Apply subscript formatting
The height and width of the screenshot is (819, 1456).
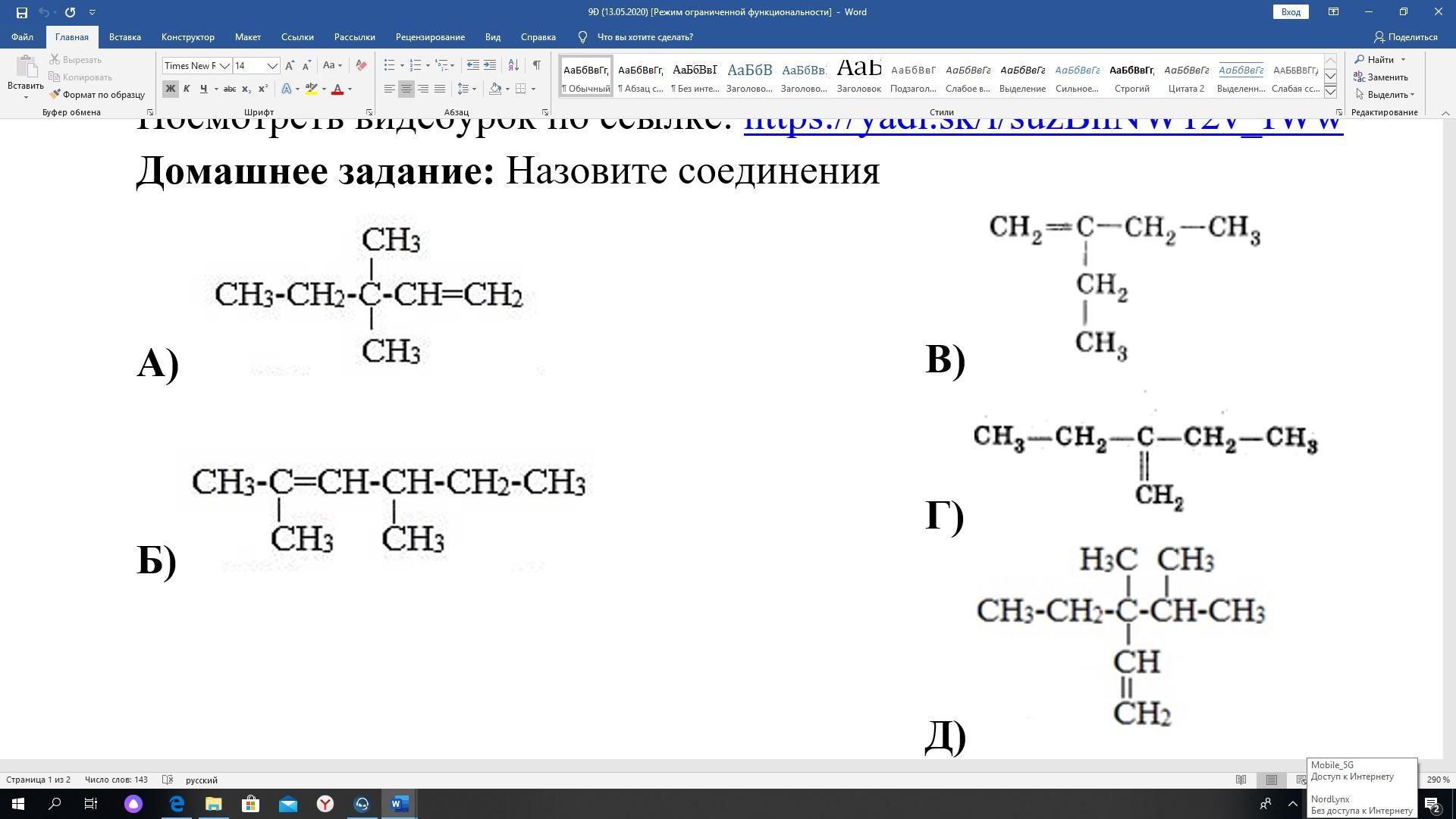(x=246, y=89)
